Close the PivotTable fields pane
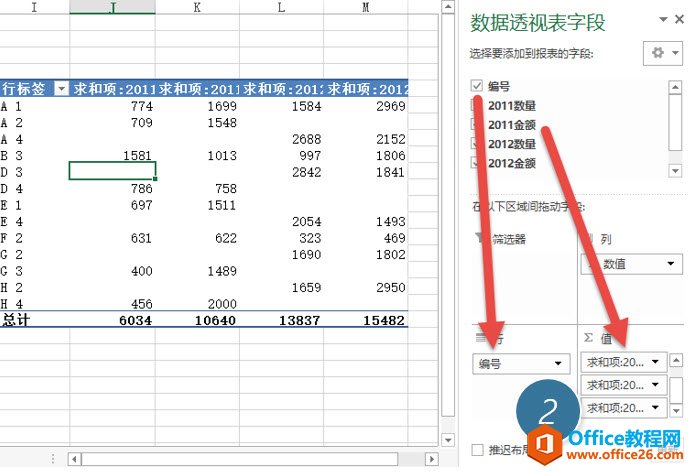 tap(679, 19)
